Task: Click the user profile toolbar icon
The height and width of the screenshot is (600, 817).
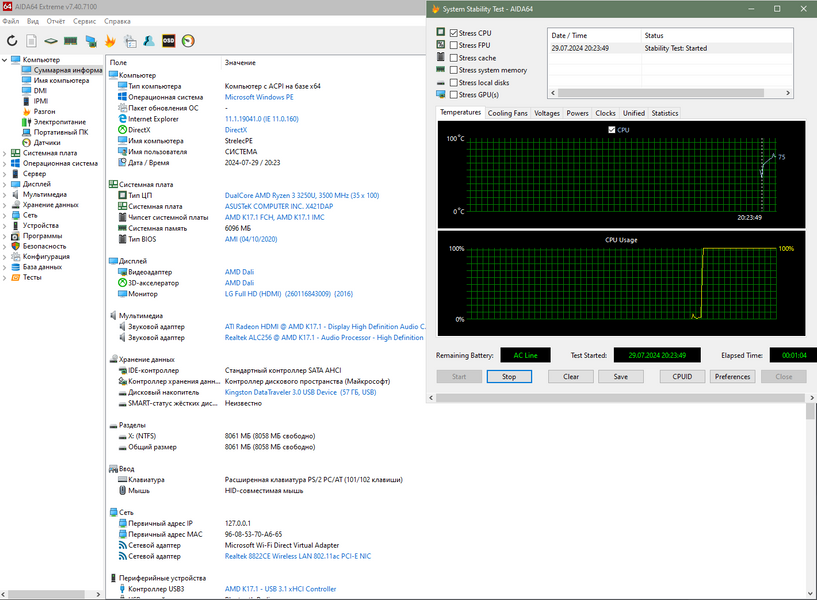Action: pos(149,41)
